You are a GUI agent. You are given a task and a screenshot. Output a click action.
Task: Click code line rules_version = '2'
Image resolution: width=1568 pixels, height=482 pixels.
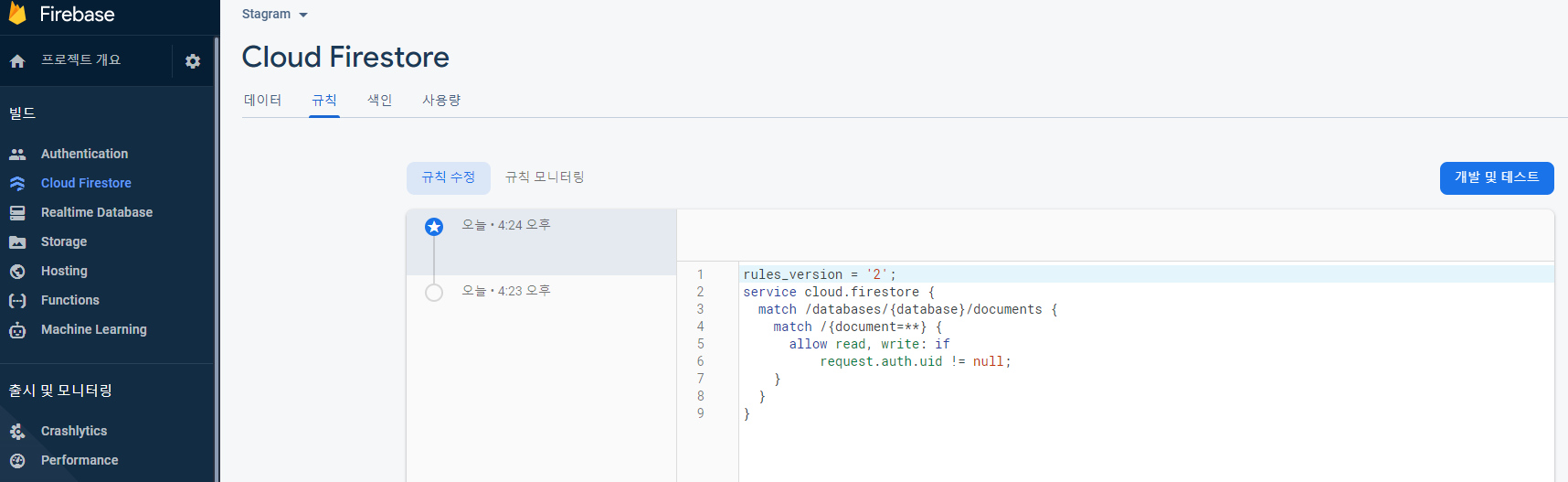(820, 274)
